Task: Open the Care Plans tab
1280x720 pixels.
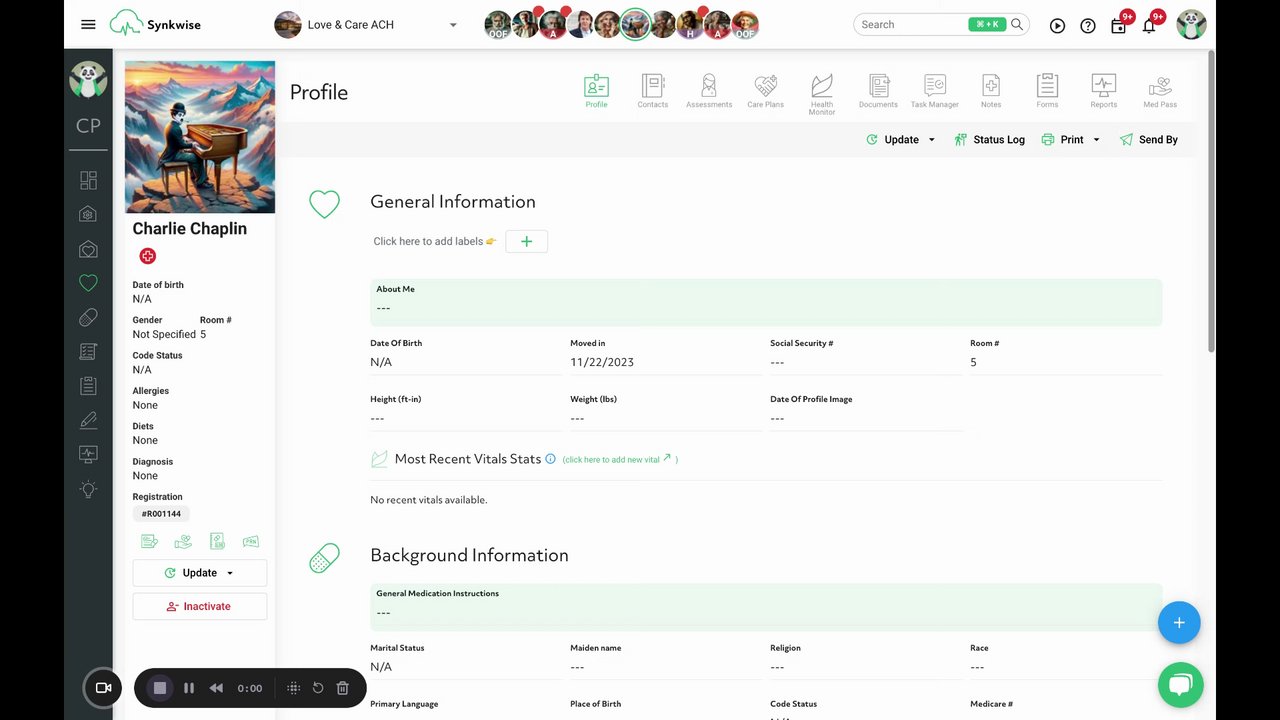Action: point(765,91)
